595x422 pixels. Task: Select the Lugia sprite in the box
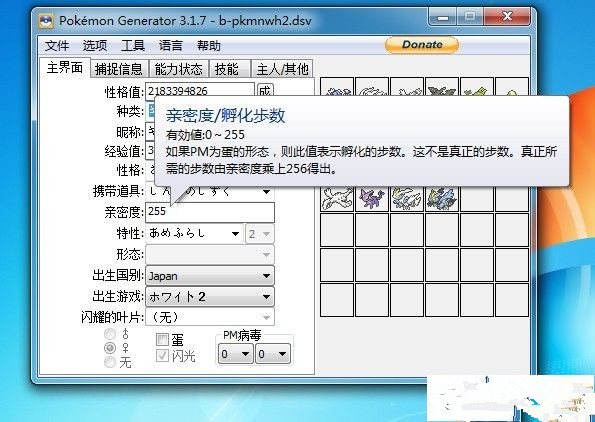coord(337,198)
